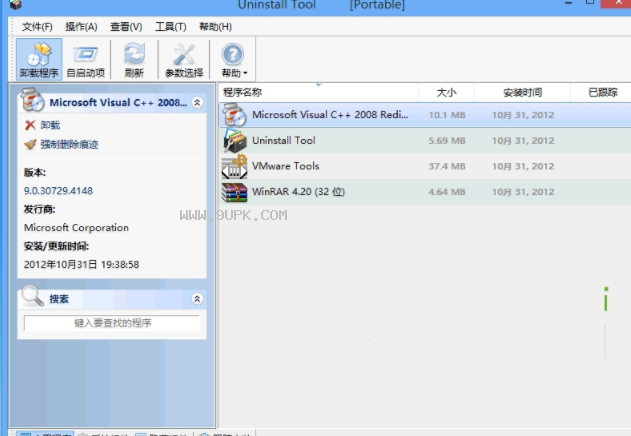
Task: Select Microsoft Visual C++ 2008 Redi... row
Action: pos(425,115)
